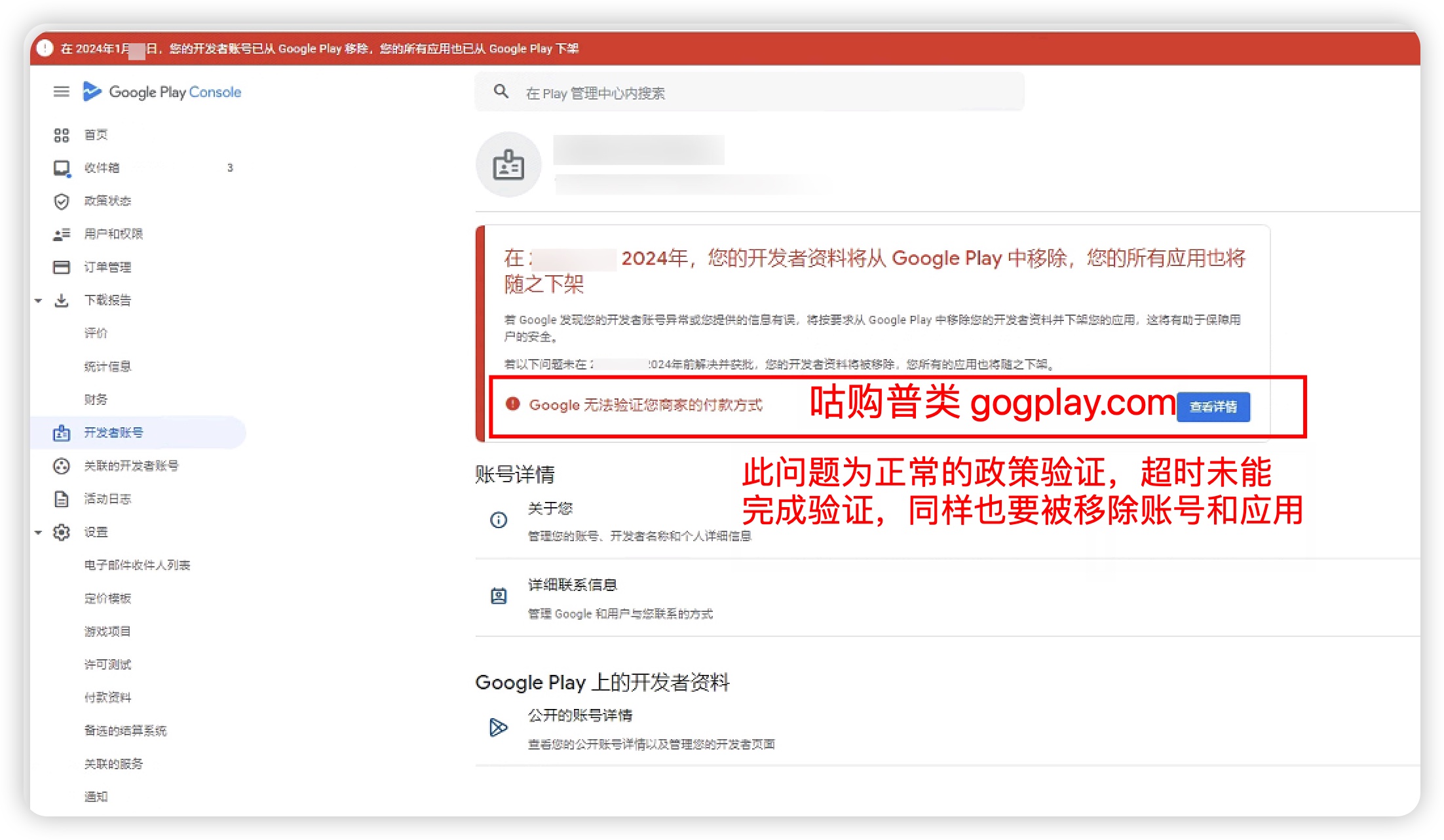Collapse the 下载报告 section arrow
Viewport: 1444px width, 840px height.
(x=38, y=301)
